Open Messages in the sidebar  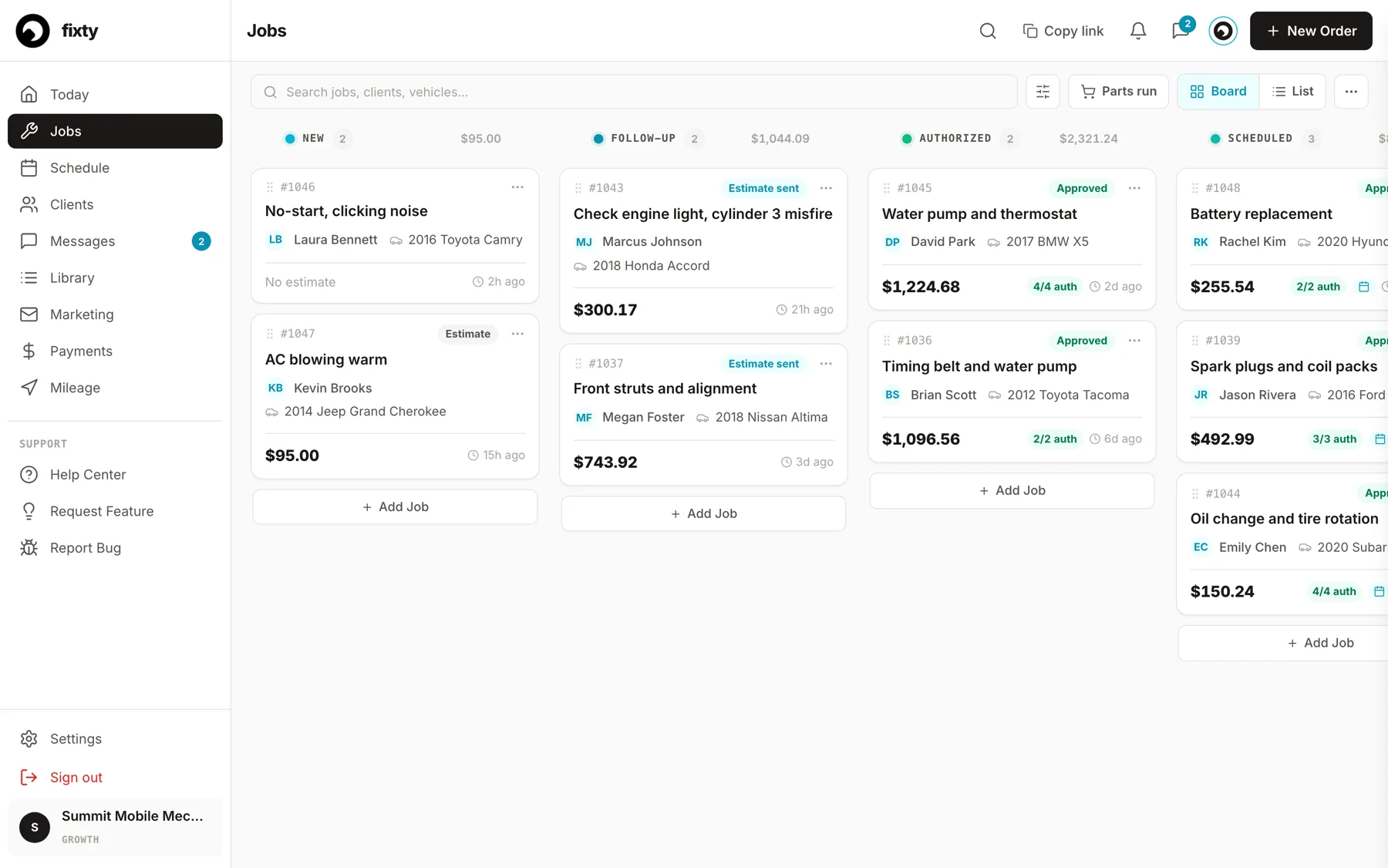(x=115, y=241)
